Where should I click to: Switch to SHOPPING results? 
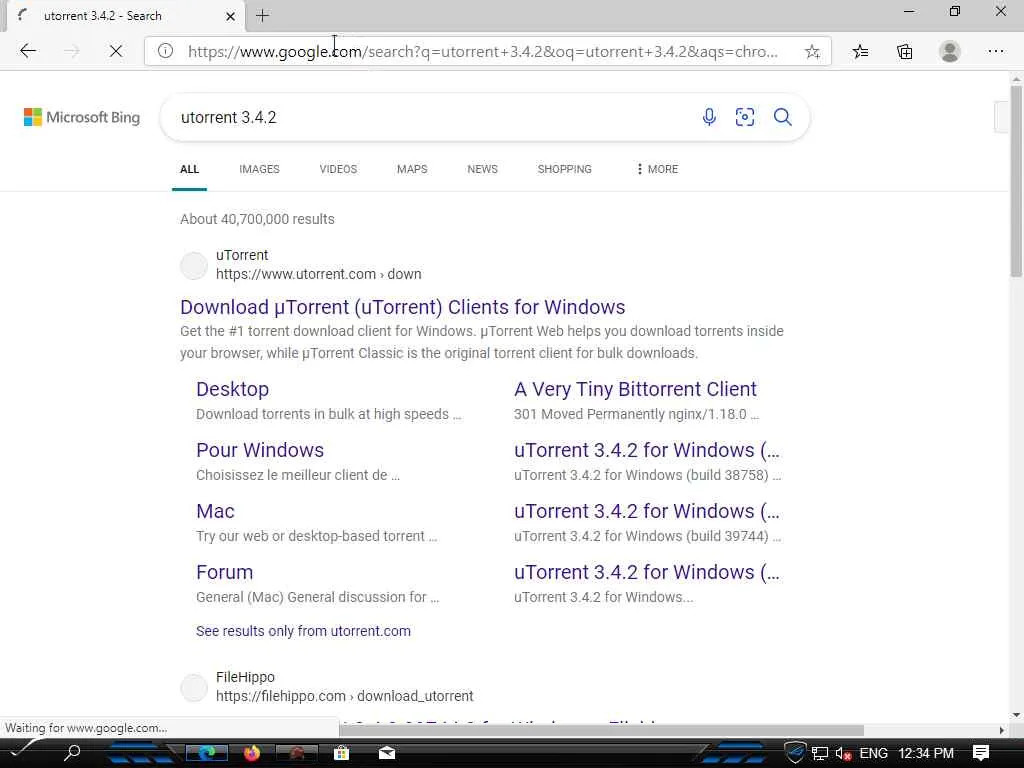click(564, 169)
